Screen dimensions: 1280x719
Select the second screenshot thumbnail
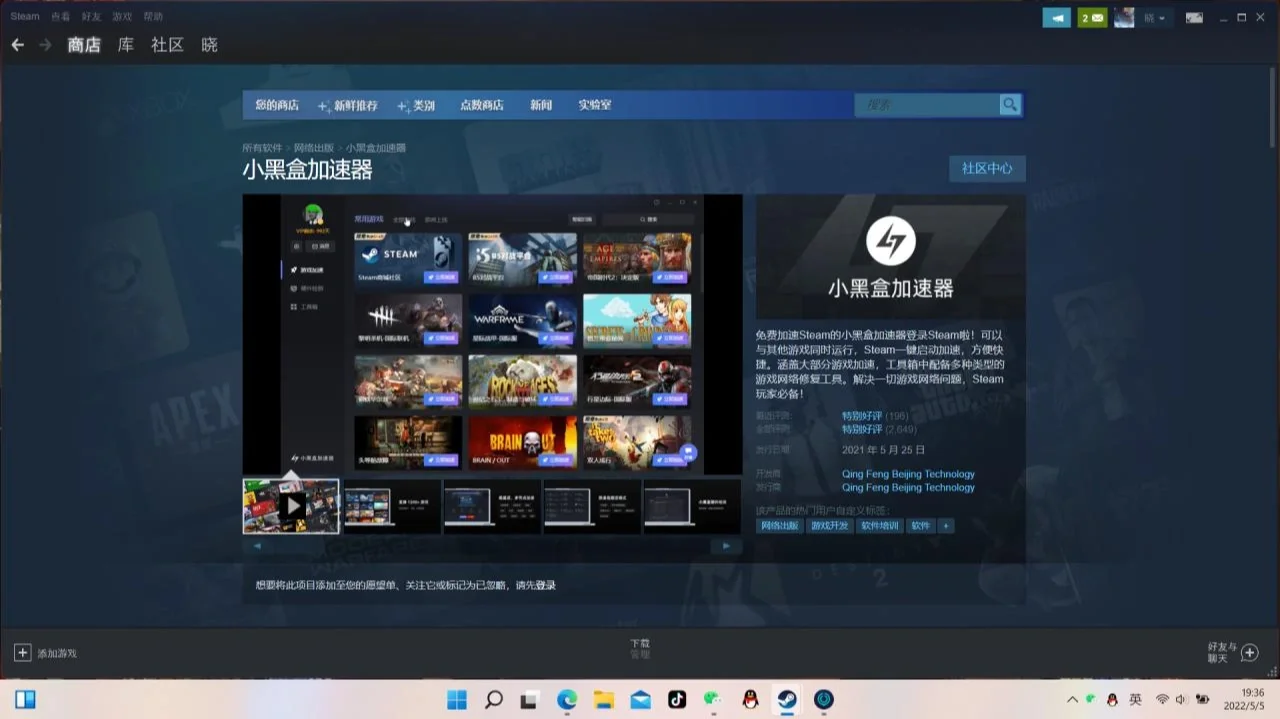[x=391, y=506]
